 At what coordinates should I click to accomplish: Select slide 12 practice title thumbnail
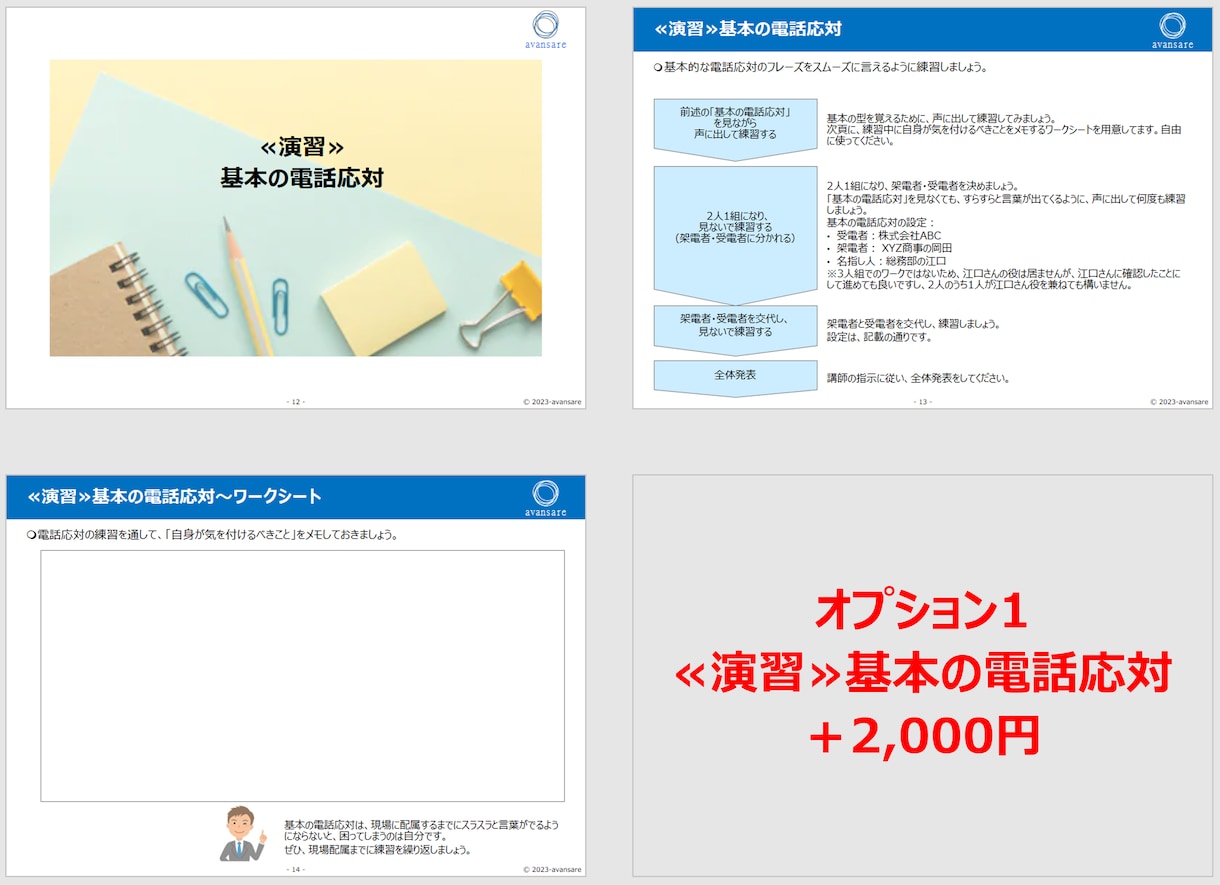tap(296, 208)
